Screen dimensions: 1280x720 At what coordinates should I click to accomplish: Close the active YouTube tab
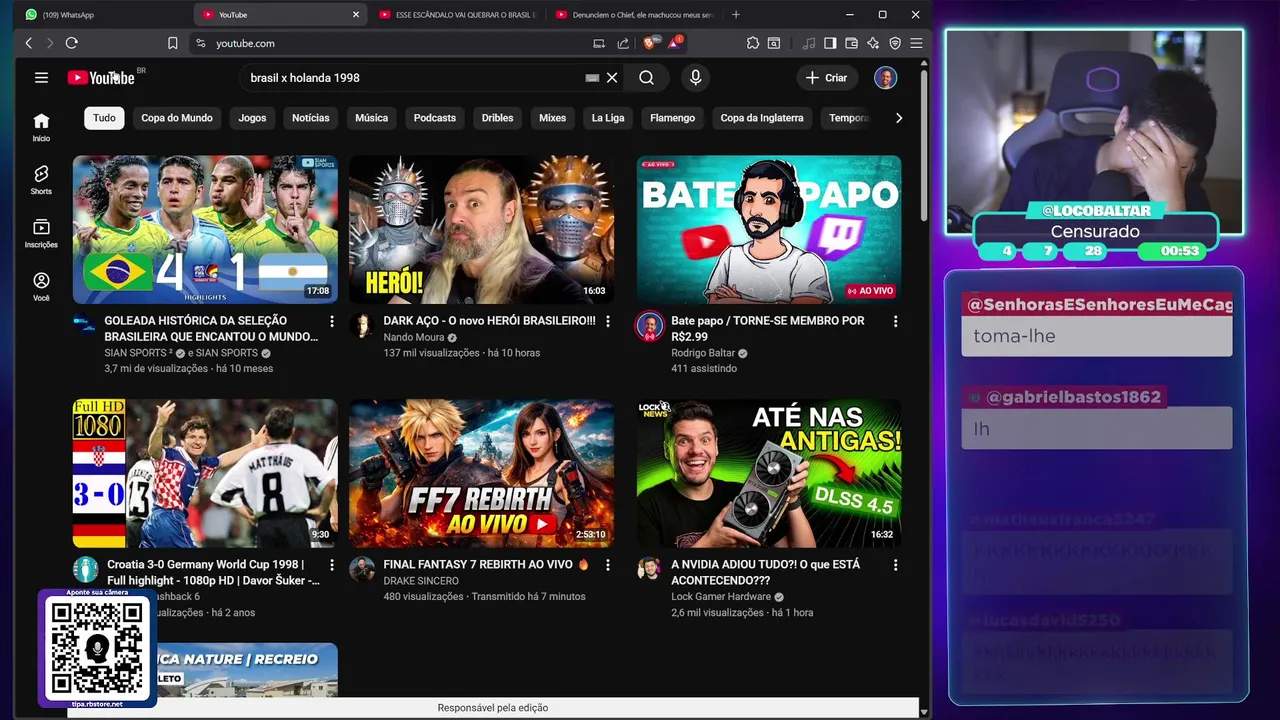355,14
